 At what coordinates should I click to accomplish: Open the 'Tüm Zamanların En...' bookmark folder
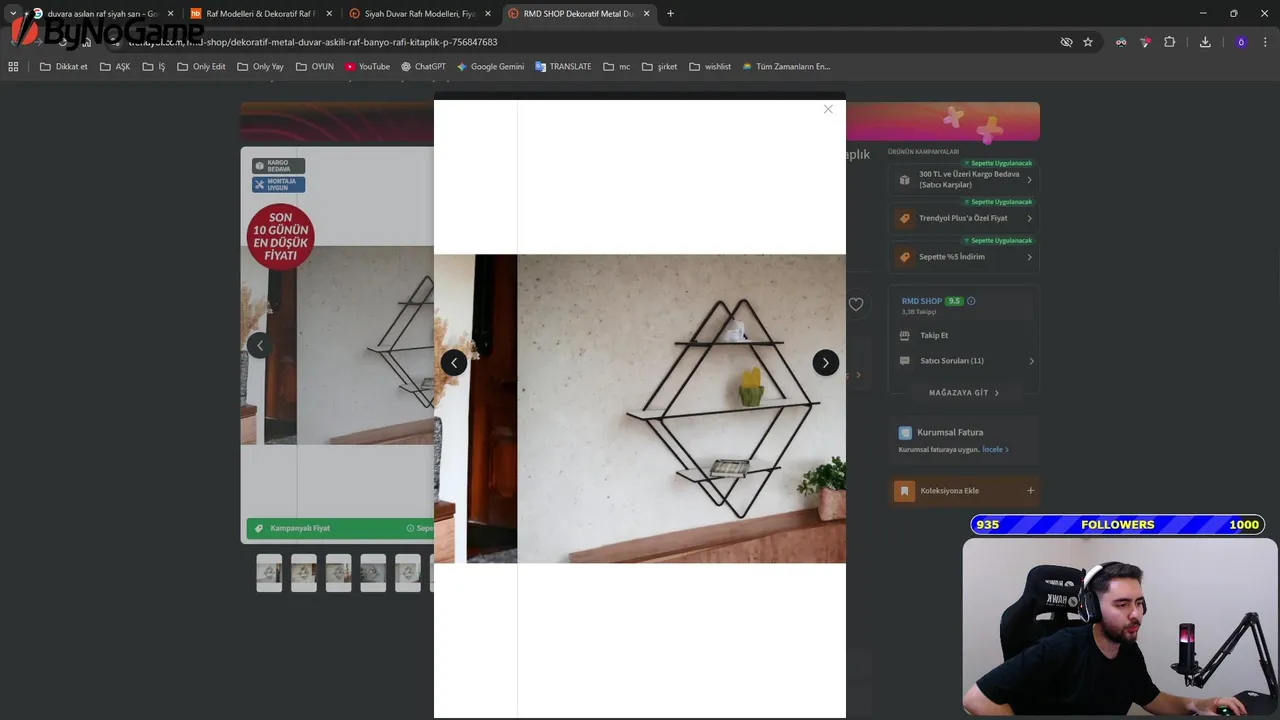[786, 67]
